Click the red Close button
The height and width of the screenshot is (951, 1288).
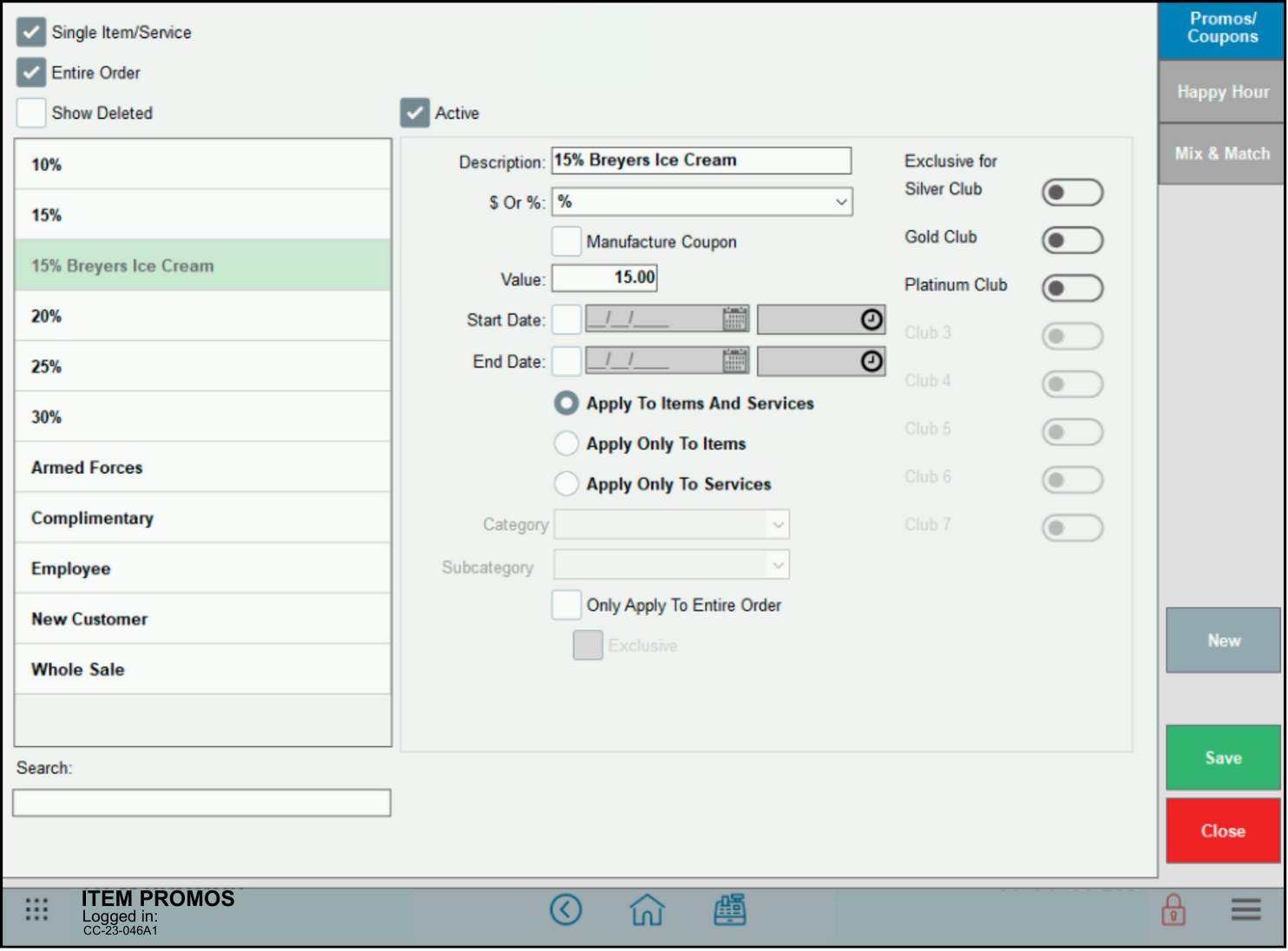click(1223, 831)
